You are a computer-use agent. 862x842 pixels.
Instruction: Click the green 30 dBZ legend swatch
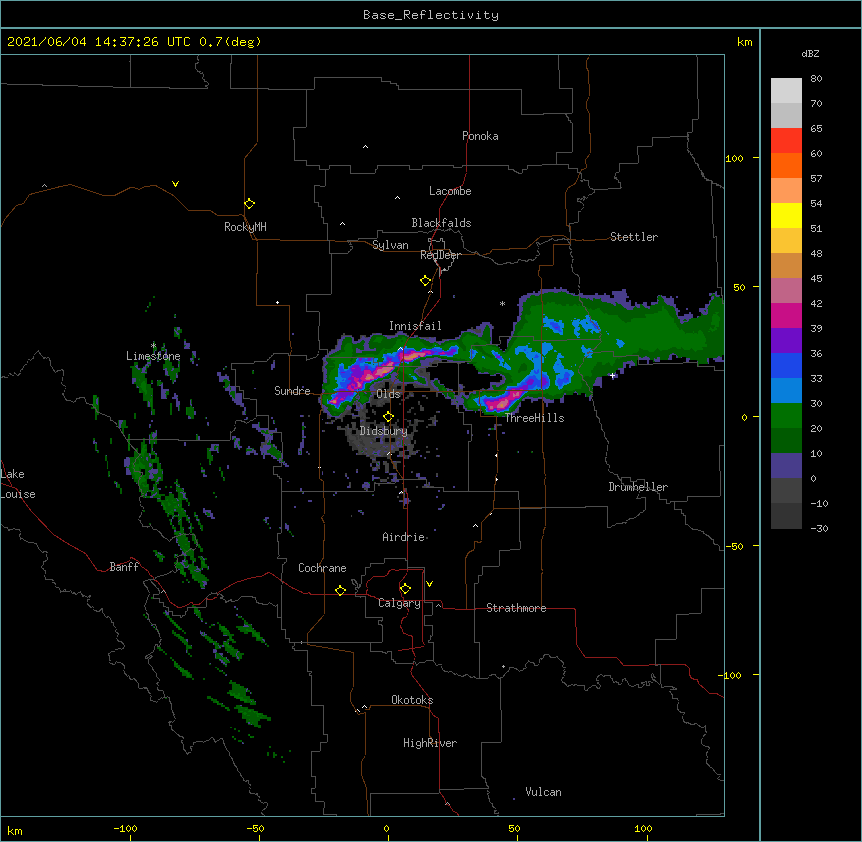coord(786,416)
